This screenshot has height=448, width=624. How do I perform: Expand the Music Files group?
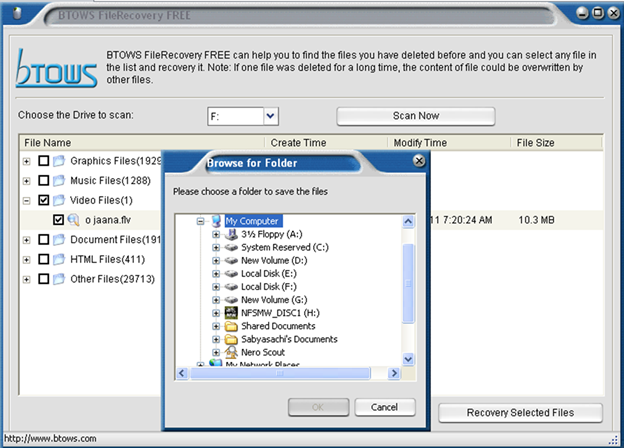(x=27, y=181)
